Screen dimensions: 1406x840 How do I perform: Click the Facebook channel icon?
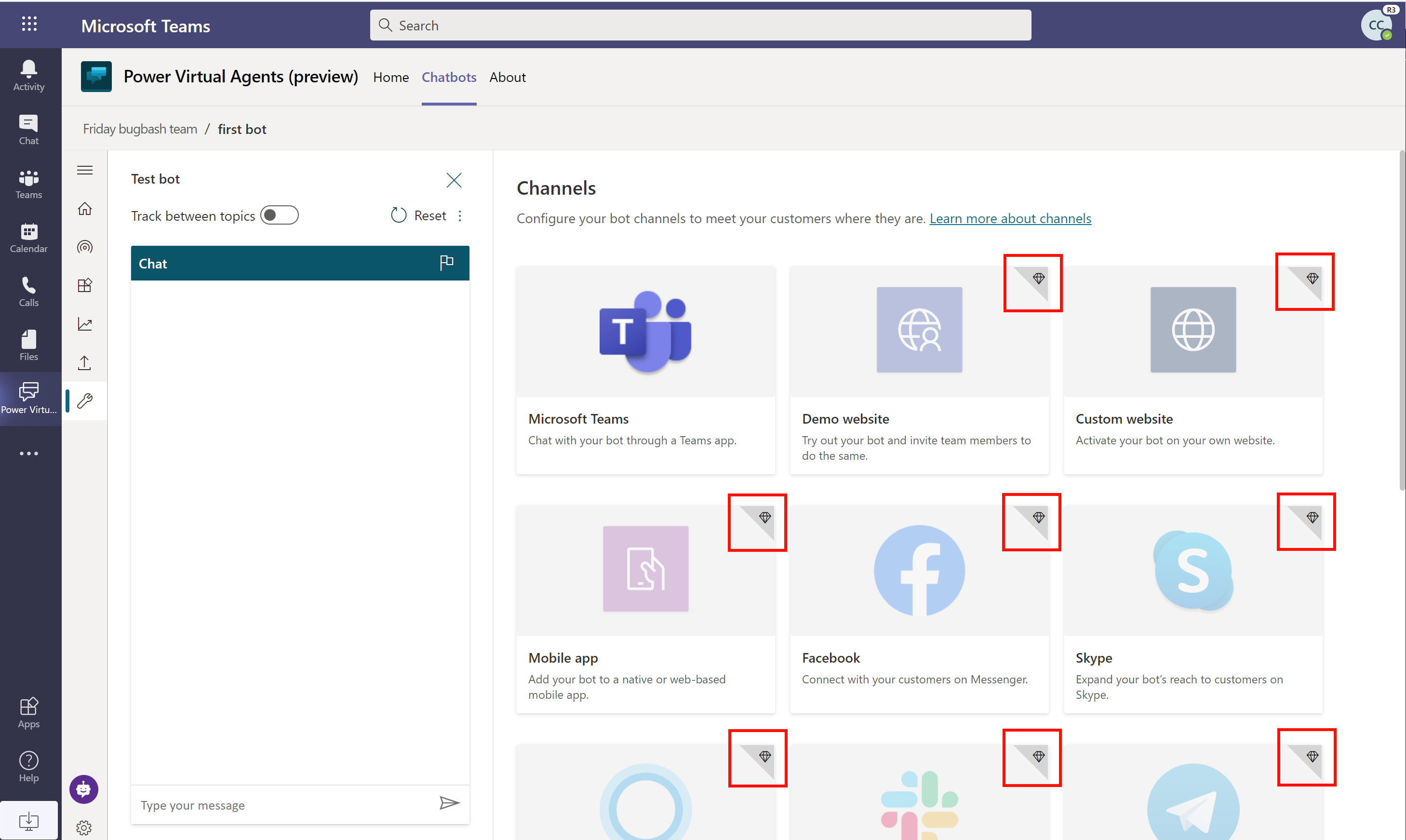918,570
